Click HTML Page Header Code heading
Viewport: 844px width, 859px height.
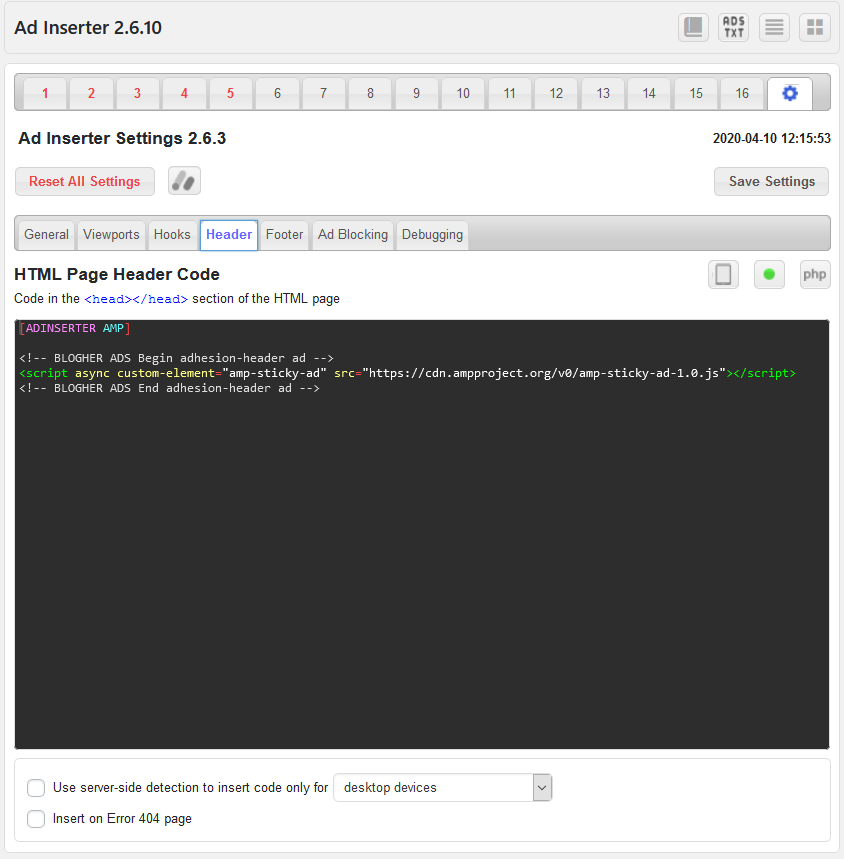(117, 274)
